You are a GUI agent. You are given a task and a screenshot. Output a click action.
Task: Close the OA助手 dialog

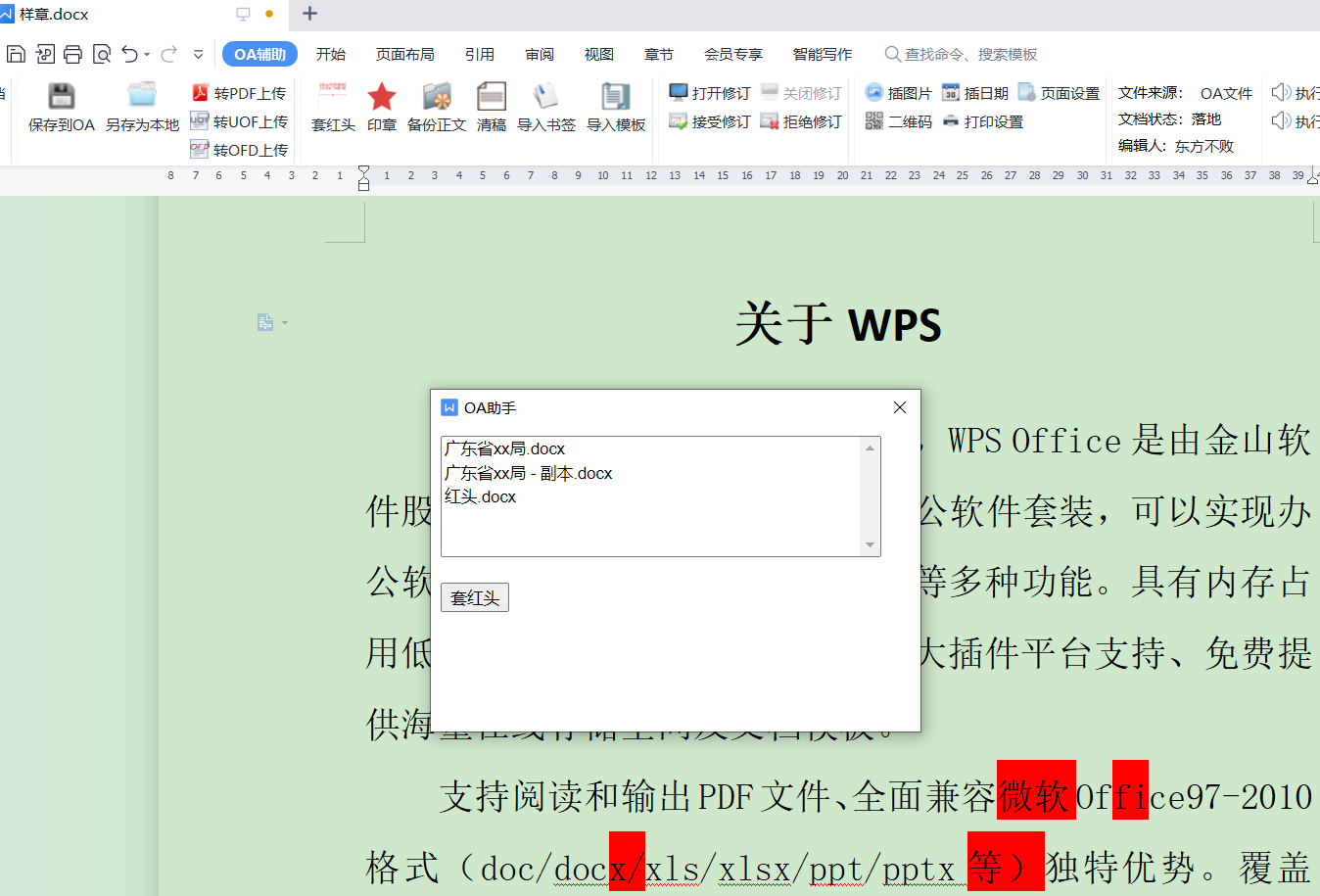click(900, 407)
